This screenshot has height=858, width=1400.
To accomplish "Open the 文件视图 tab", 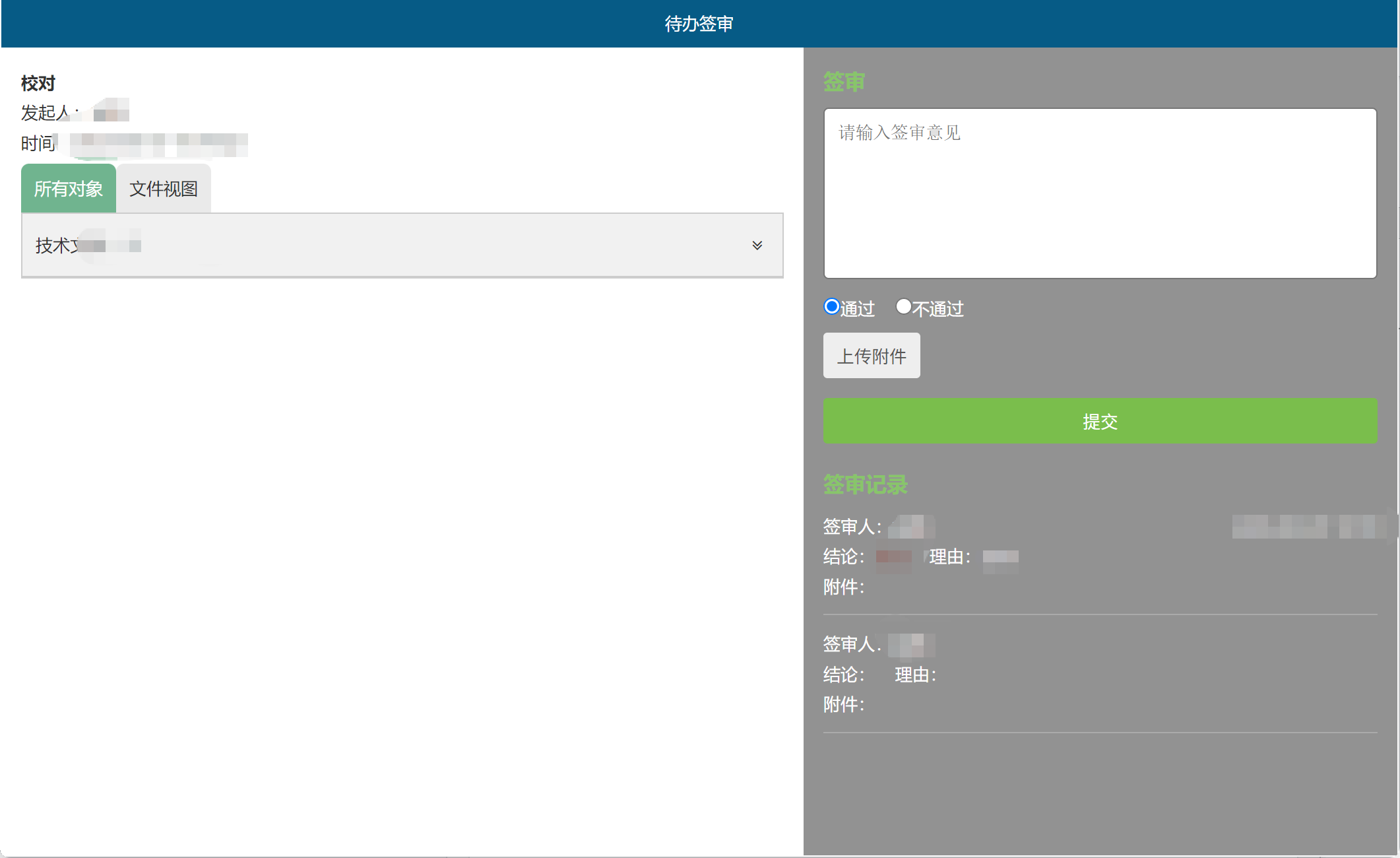I will (164, 189).
